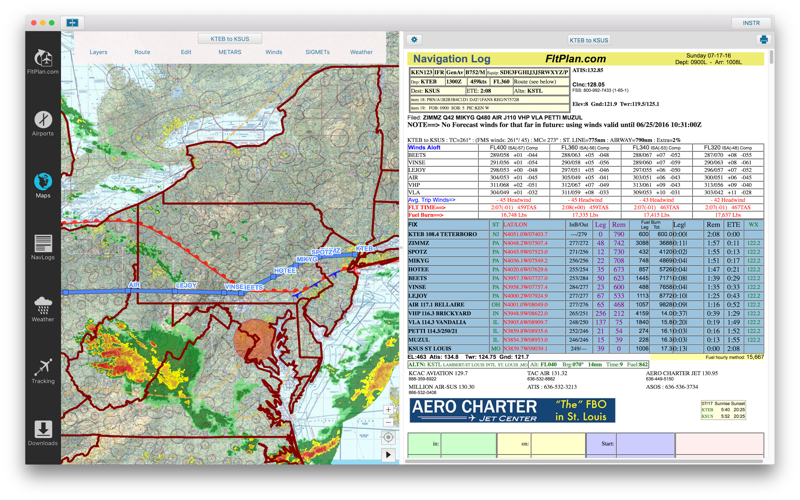Click the Winds Aloft link
The height and width of the screenshot is (500, 800).
424,147
